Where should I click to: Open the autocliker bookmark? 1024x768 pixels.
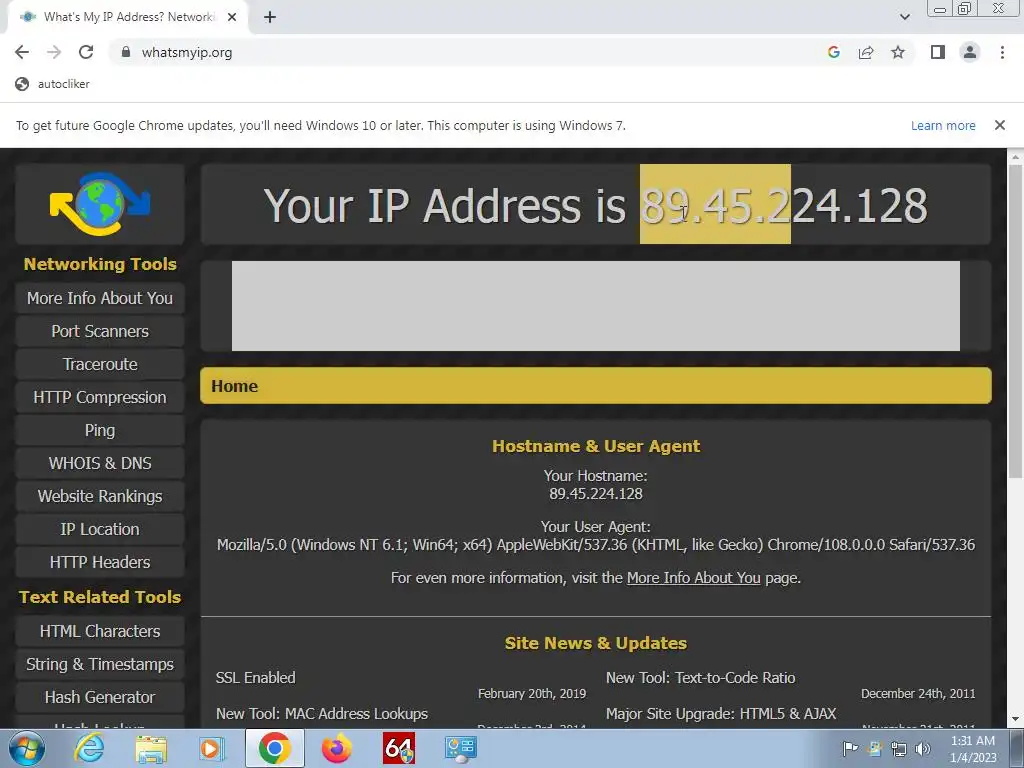click(x=53, y=84)
